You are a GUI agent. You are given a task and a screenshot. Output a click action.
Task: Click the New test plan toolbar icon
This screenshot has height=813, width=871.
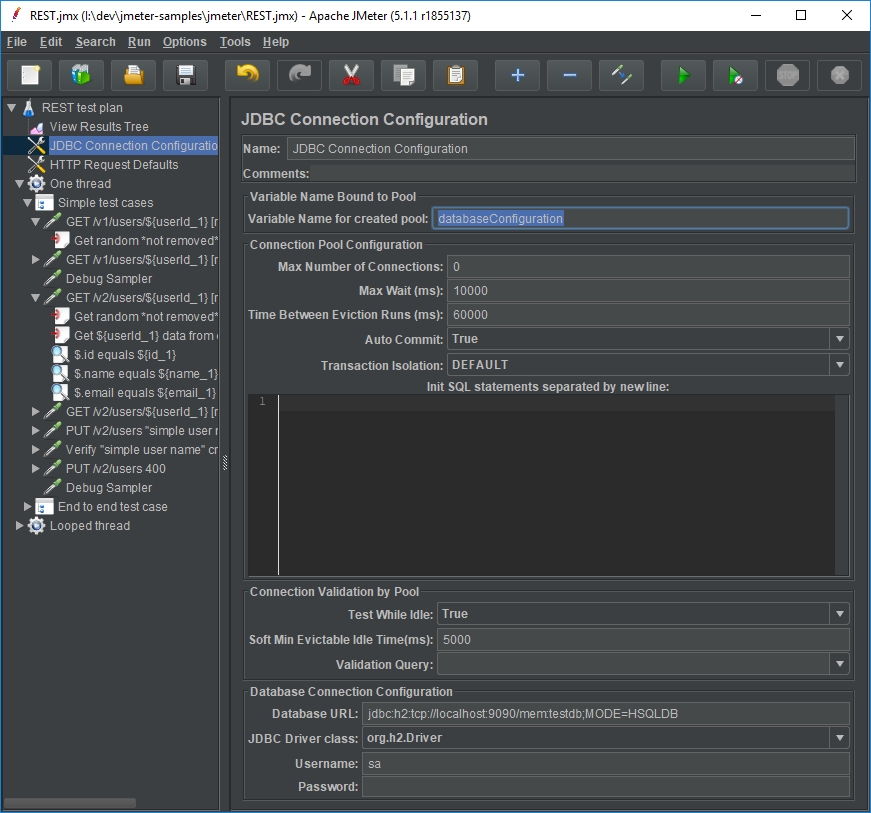coord(29,75)
